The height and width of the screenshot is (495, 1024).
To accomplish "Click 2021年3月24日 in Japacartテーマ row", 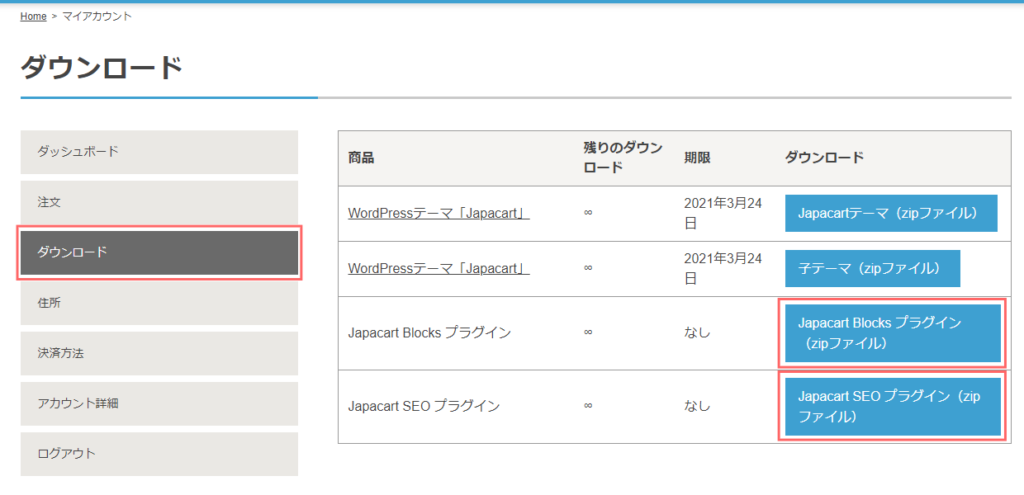I will 723,213.
